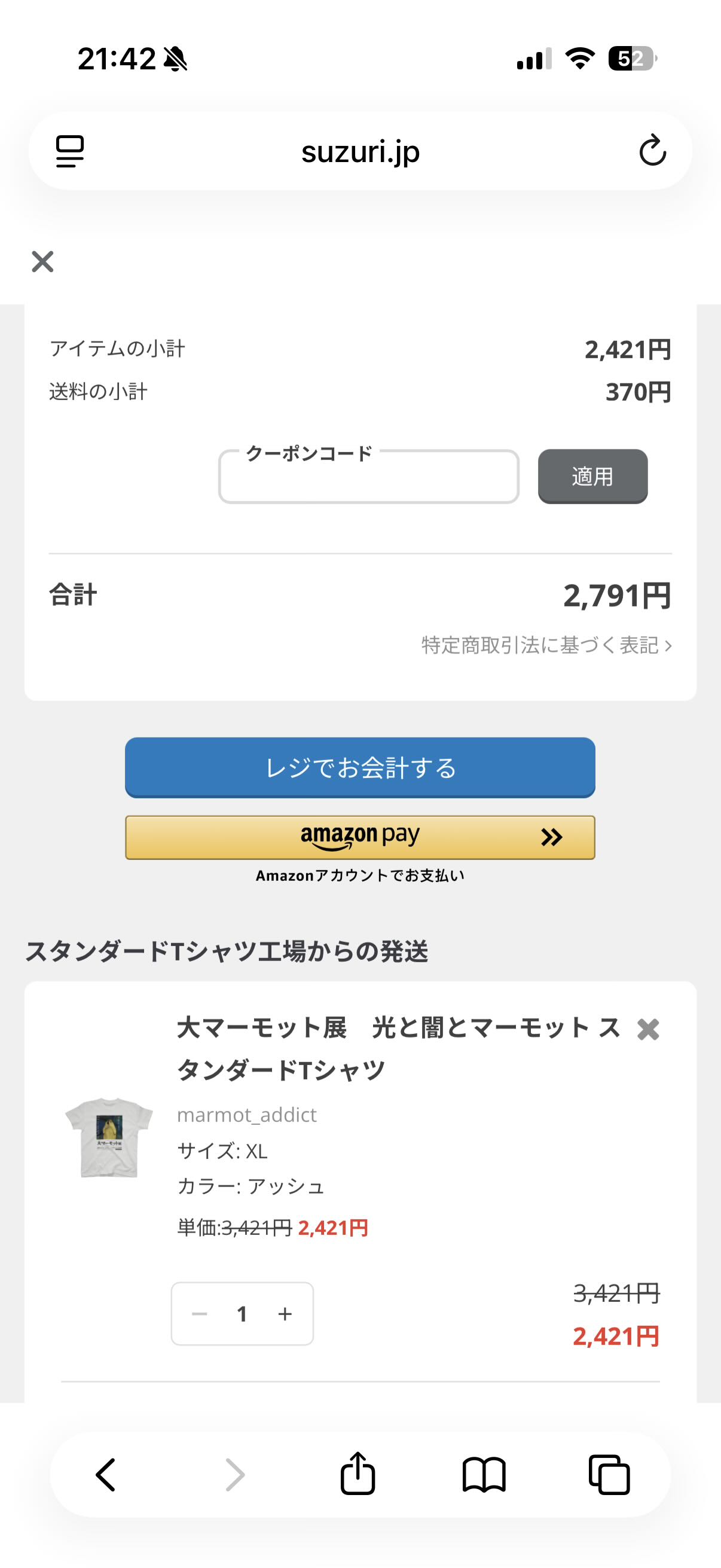Pay with the Amazon Pay button
721x1568 pixels.
pos(359,838)
